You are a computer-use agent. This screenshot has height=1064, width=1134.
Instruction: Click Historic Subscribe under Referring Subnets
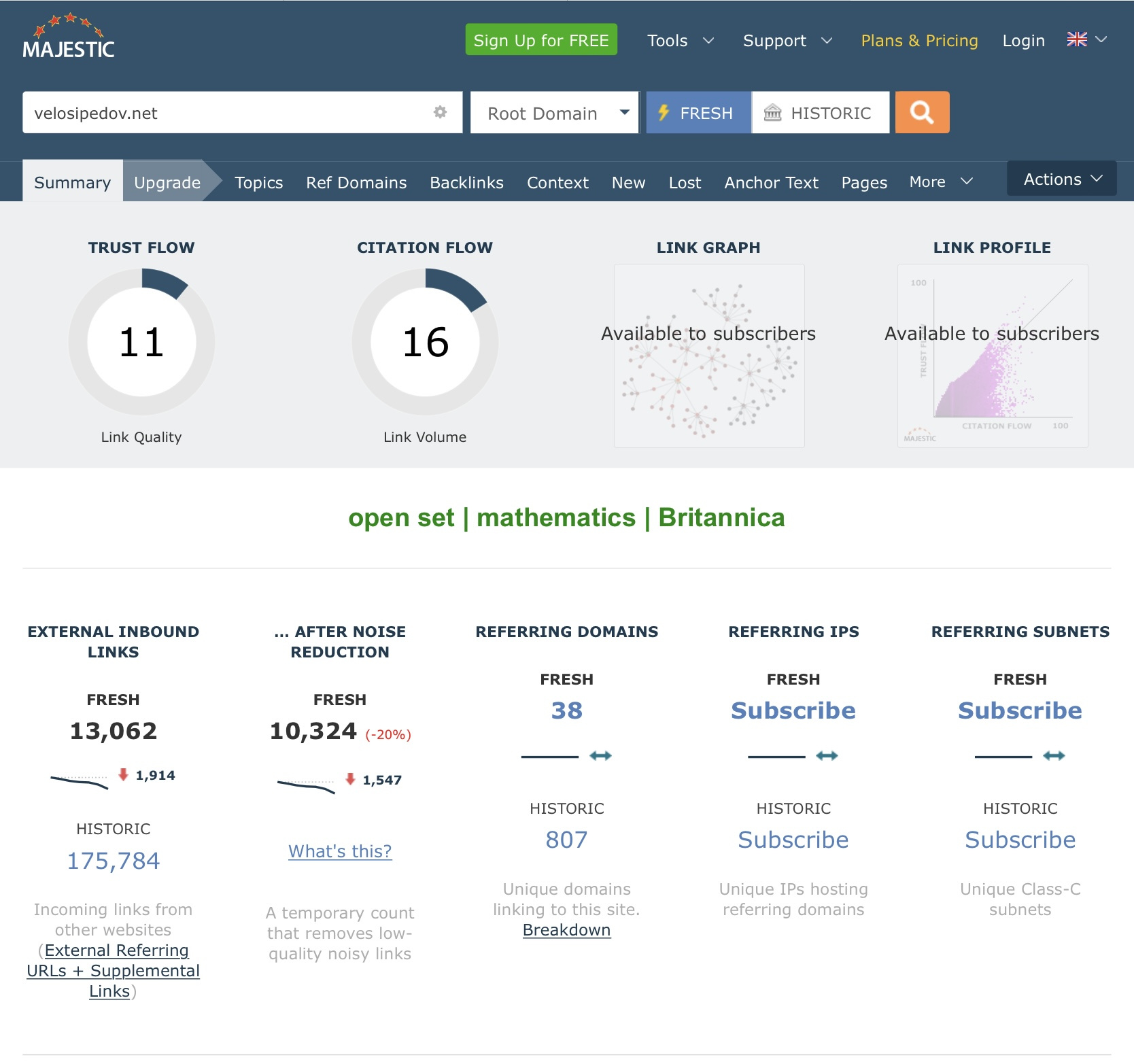coord(1020,840)
